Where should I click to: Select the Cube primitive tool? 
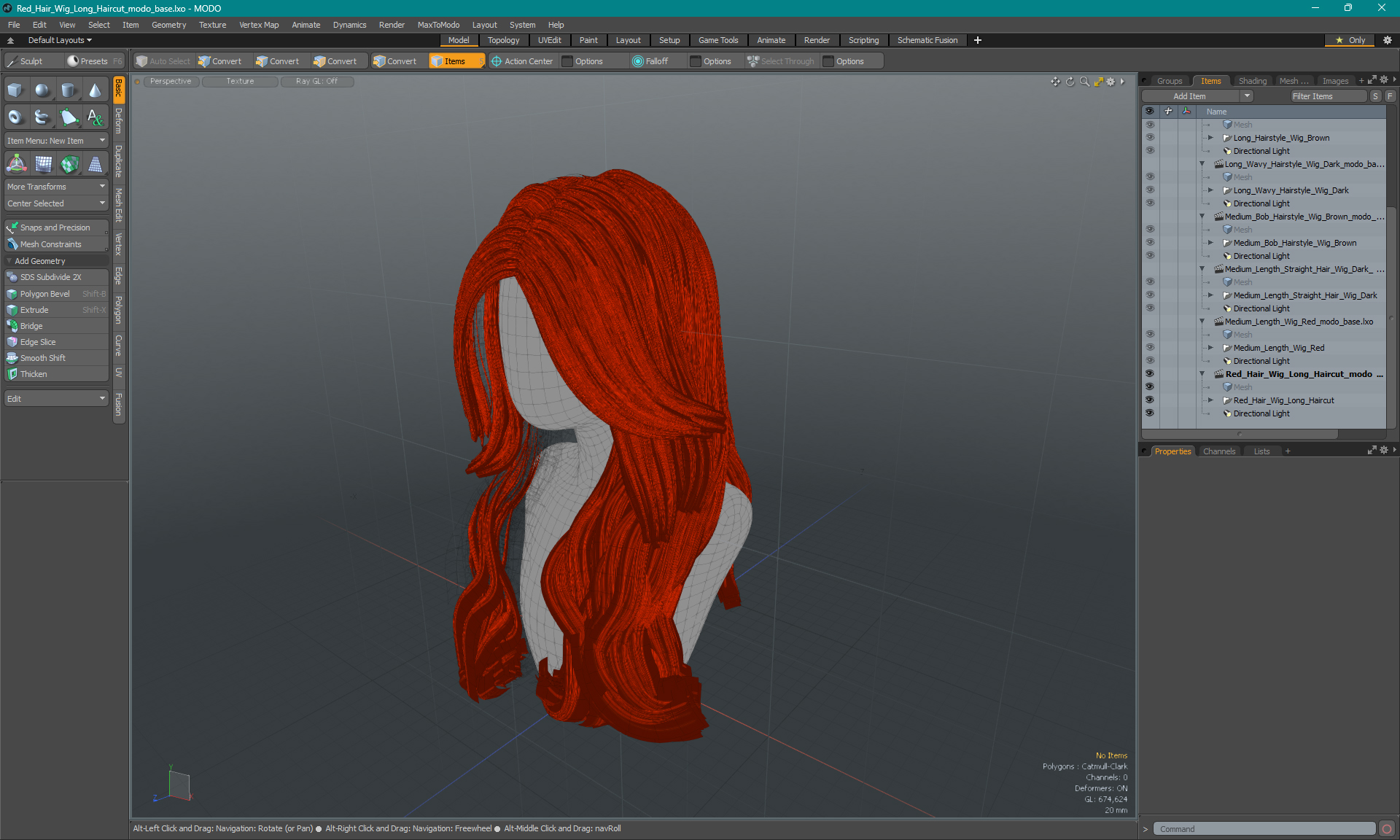[16, 90]
